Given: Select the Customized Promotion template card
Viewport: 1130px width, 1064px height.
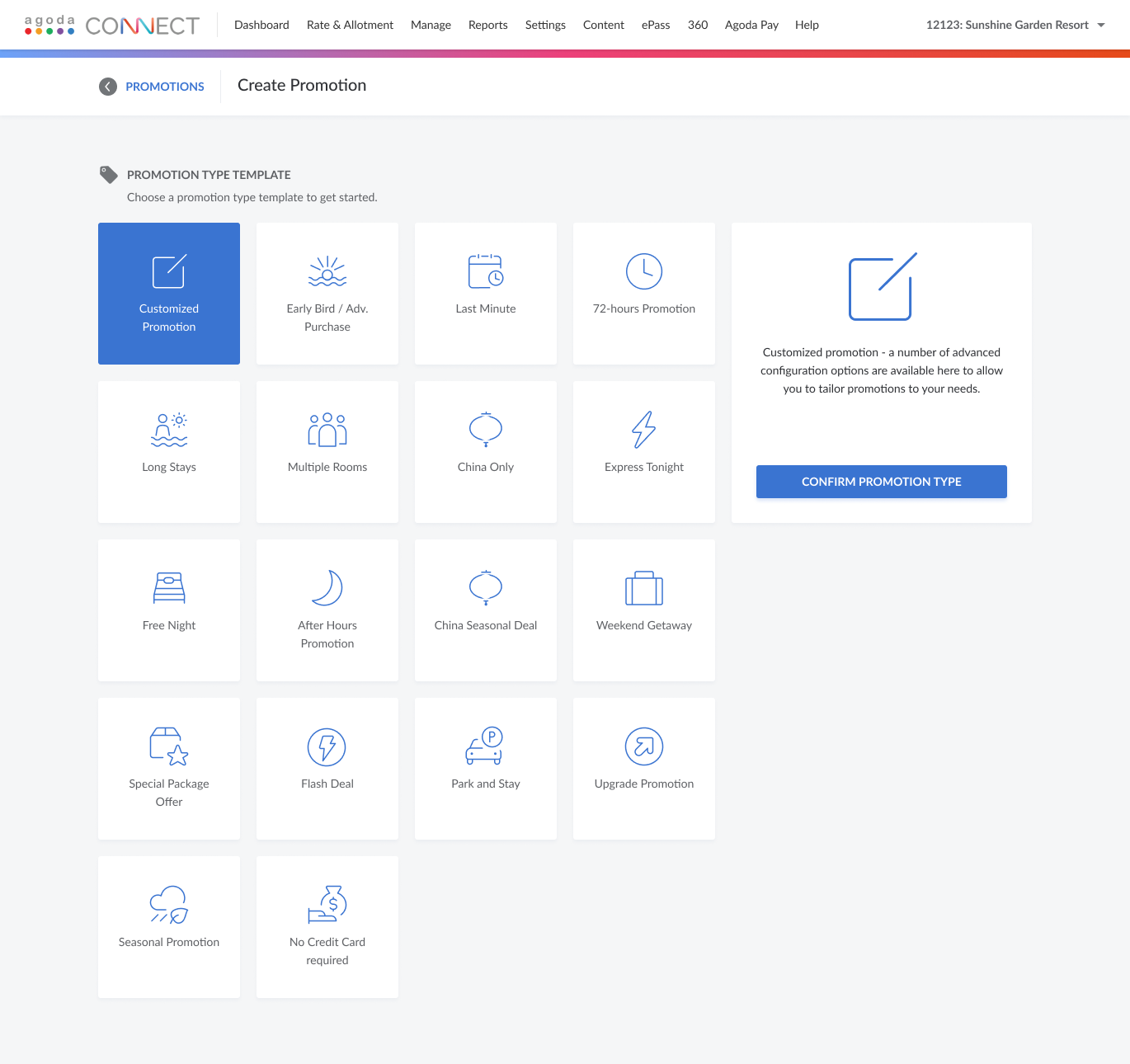Looking at the screenshot, I should 169,294.
